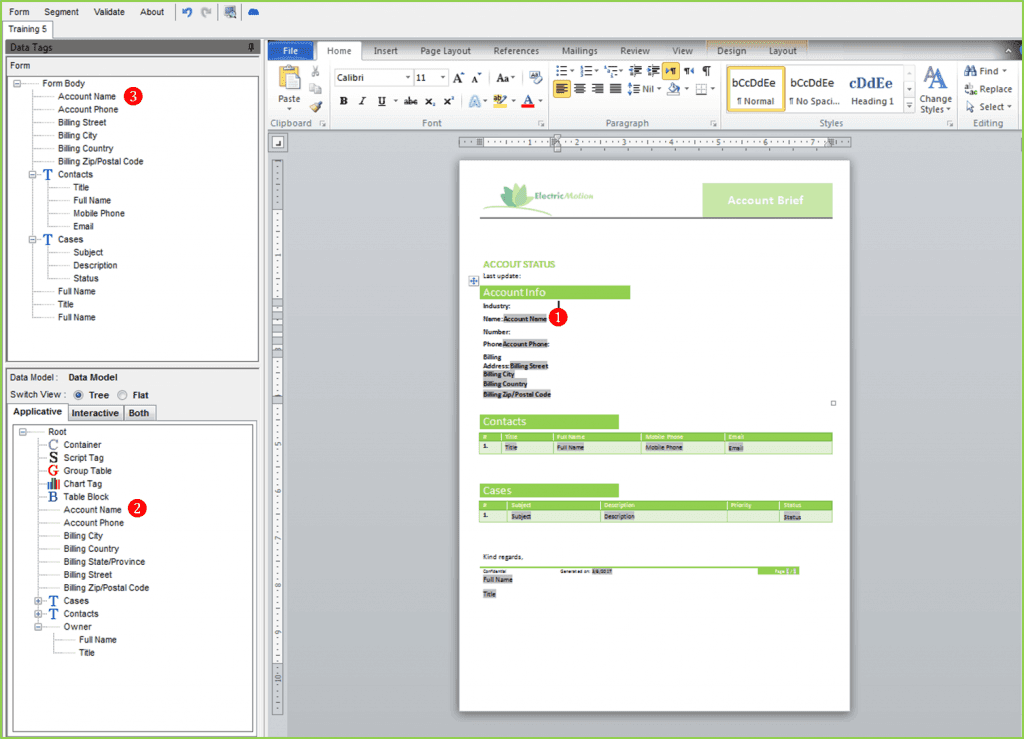Click Increase Indent icon
This screenshot has height=739, width=1024.
[653, 71]
